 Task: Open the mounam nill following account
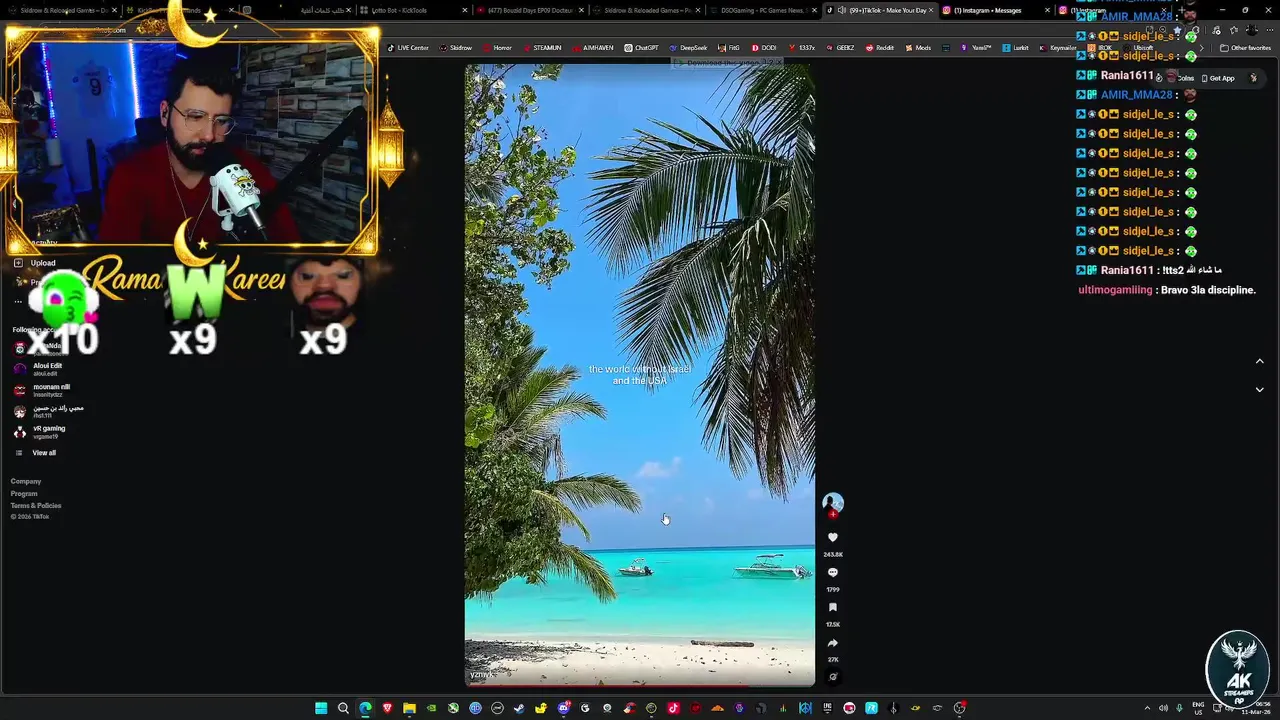(51, 390)
